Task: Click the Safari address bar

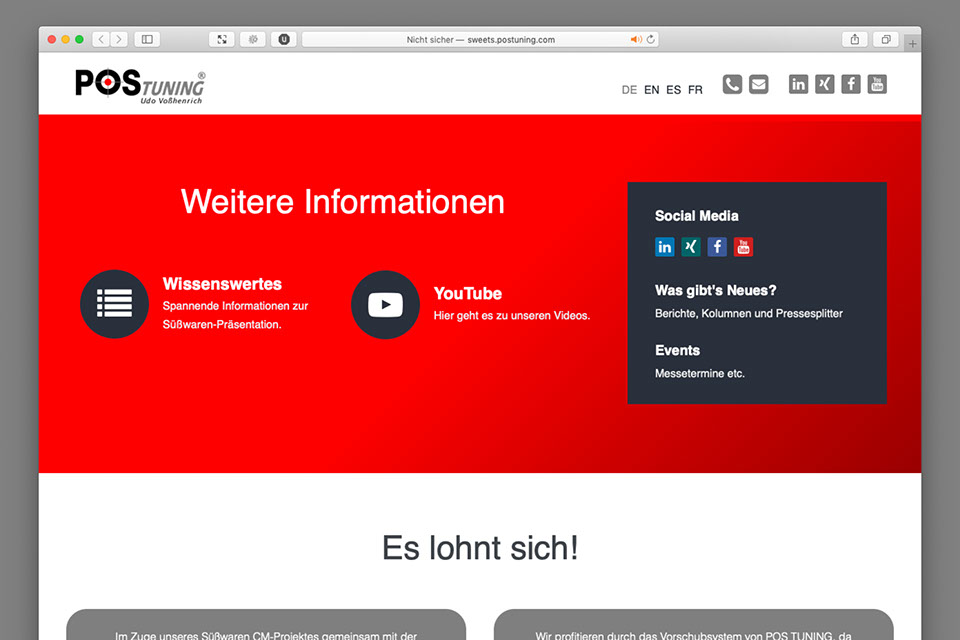Action: pyautogui.click(x=480, y=40)
